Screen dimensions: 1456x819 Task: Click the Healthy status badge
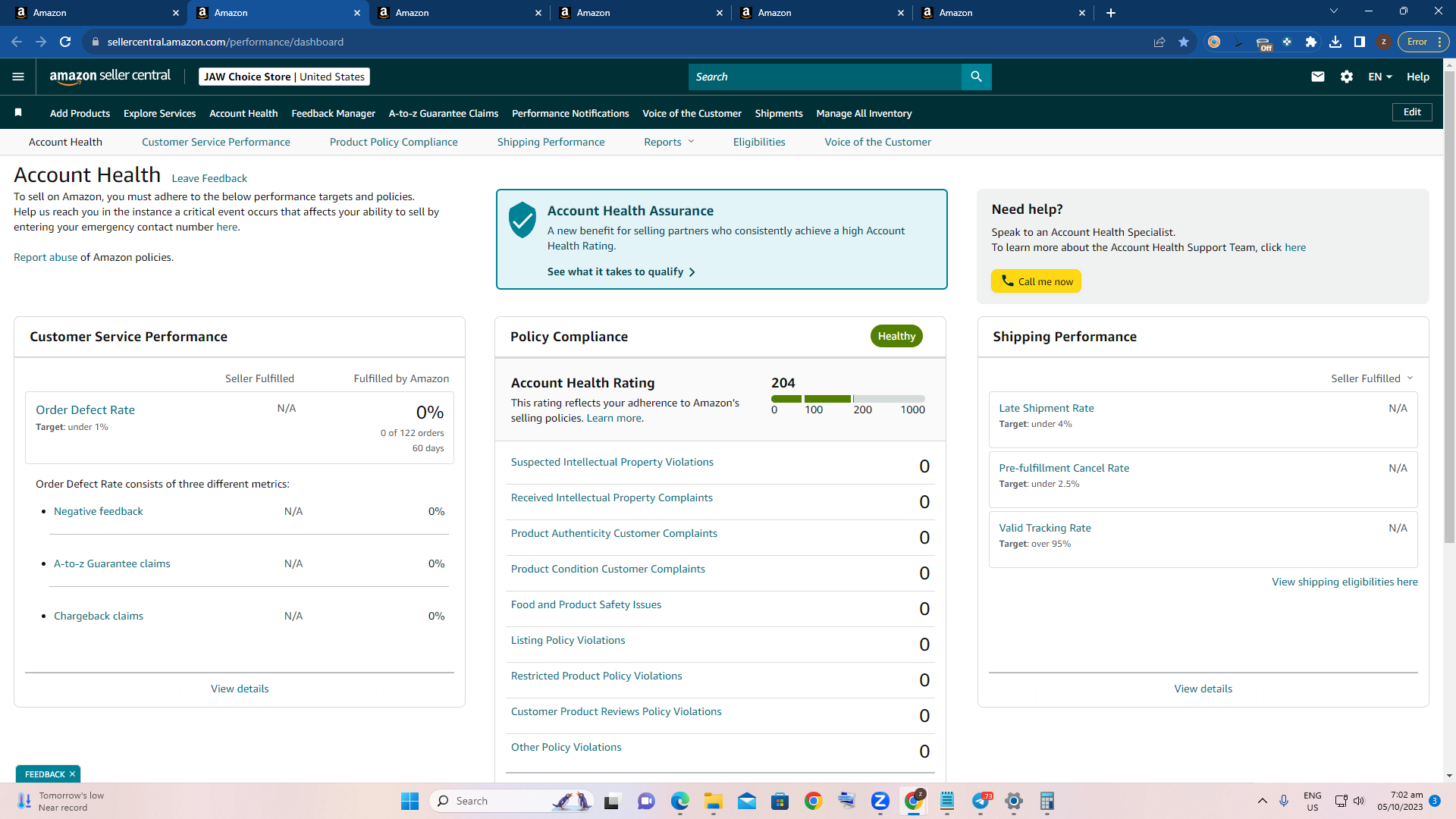tap(896, 336)
